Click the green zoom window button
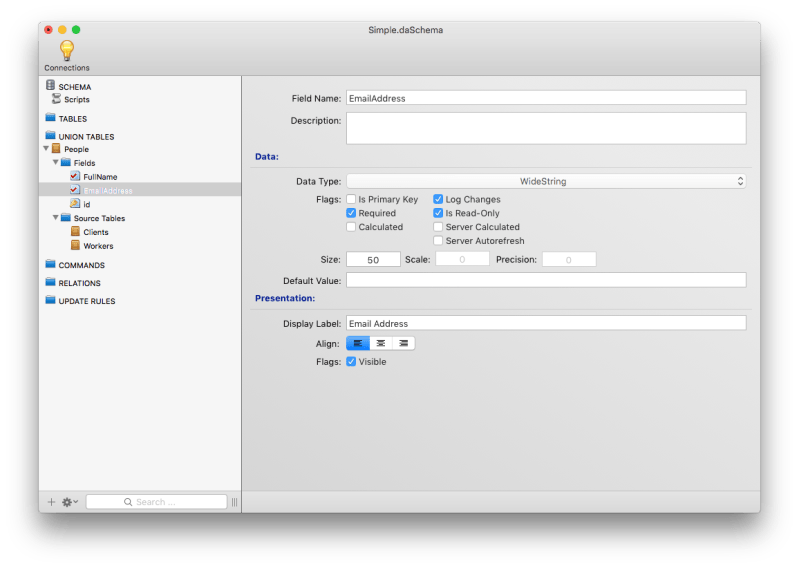 [76, 30]
